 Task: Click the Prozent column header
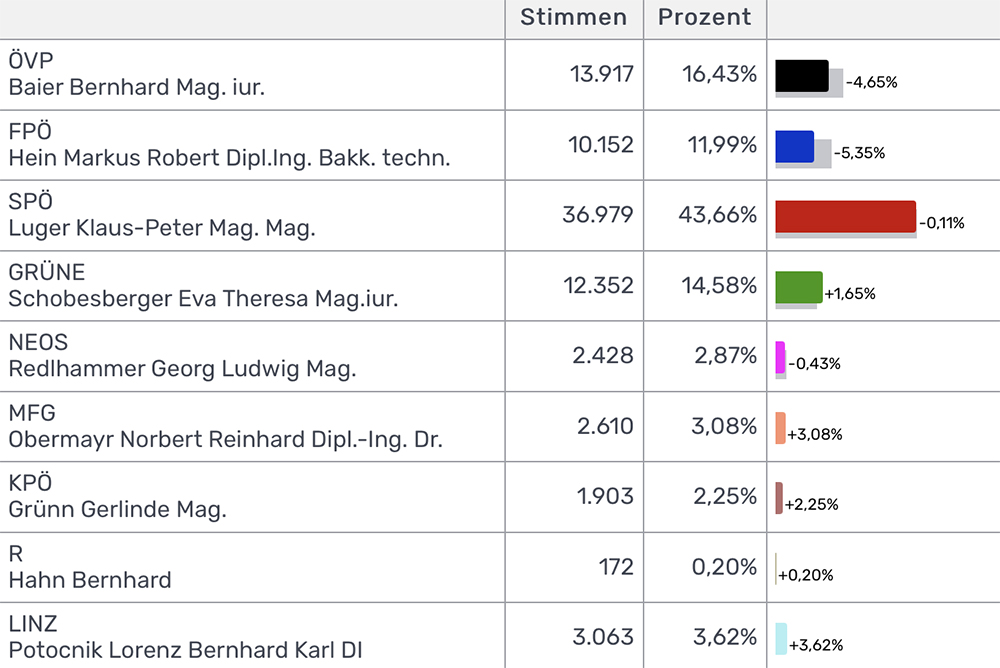click(704, 17)
